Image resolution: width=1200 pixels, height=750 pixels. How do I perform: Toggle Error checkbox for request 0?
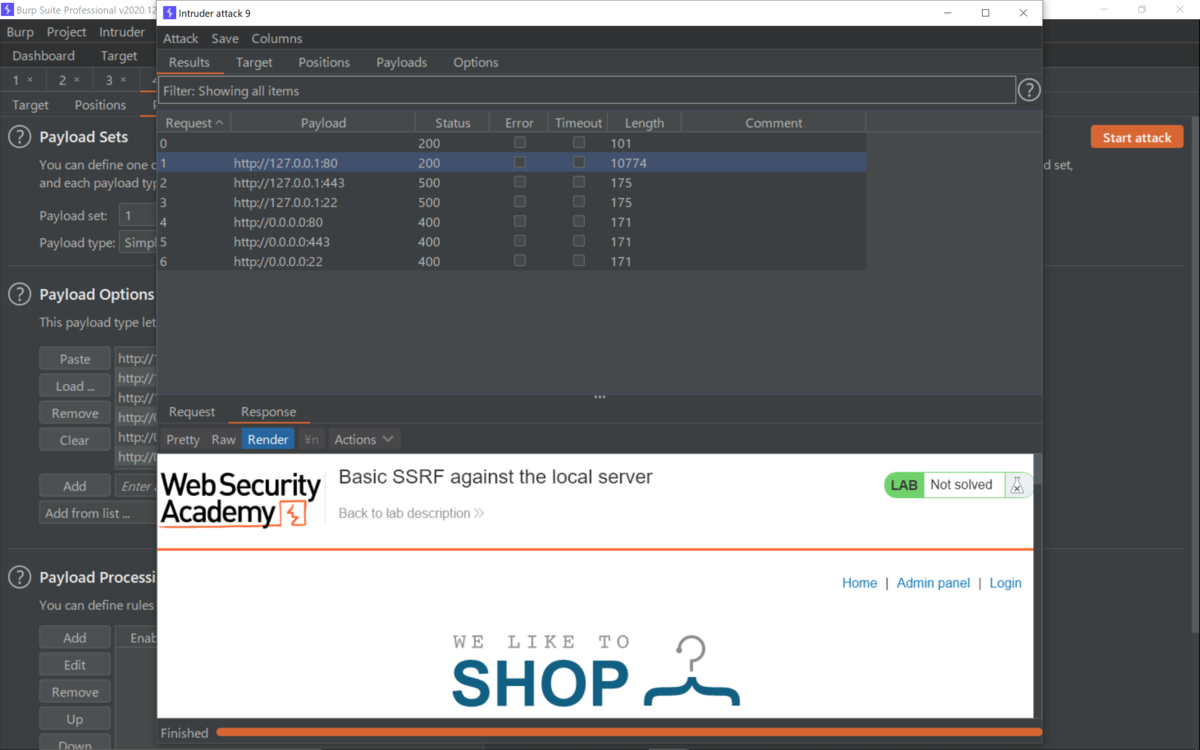pos(519,143)
